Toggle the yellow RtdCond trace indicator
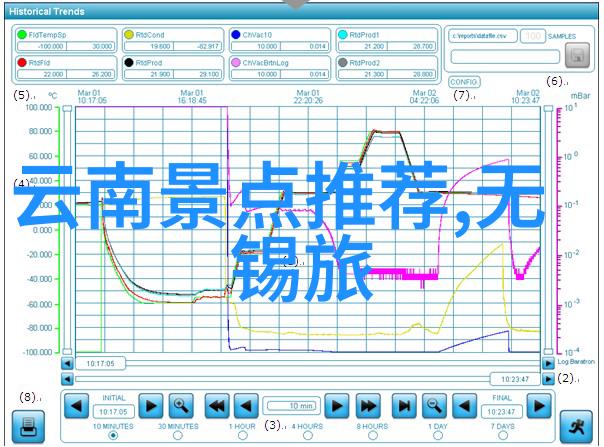The width and height of the screenshot is (604, 447). click(129, 35)
